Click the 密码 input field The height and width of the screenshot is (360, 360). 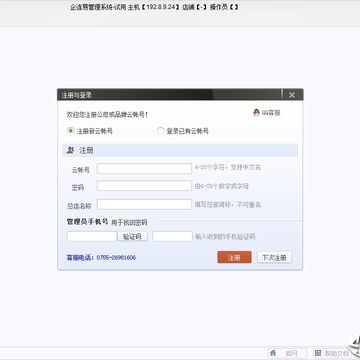coord(144,186)
